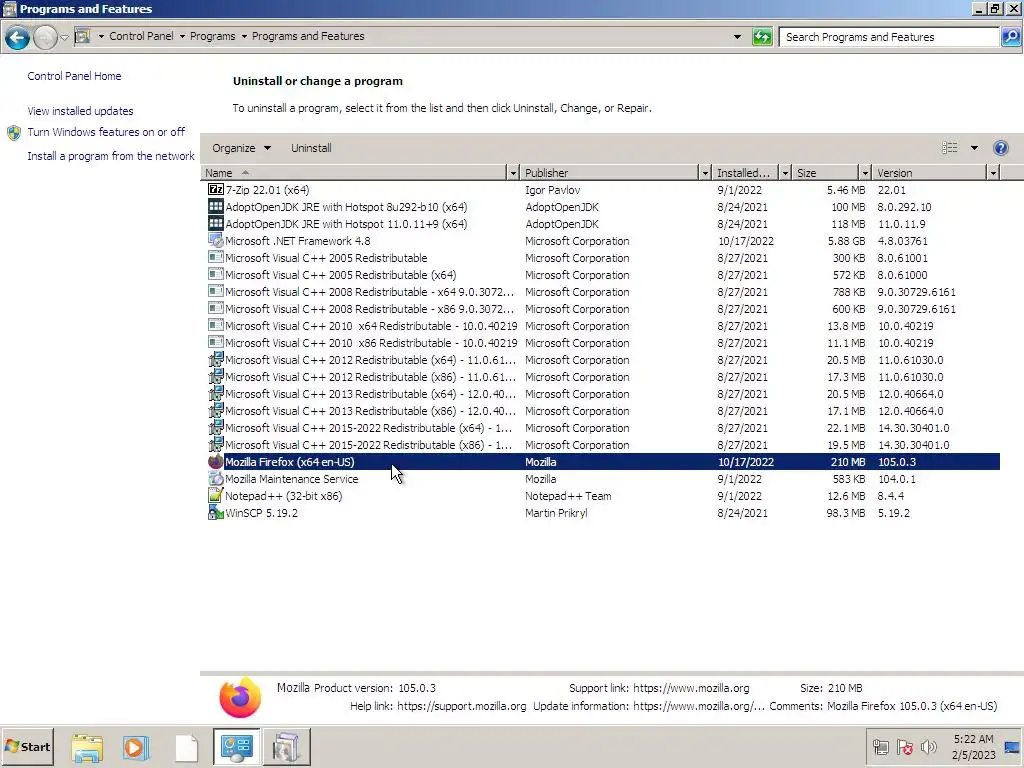Click the Show desktop icon near clock

tap(1013, 746)
